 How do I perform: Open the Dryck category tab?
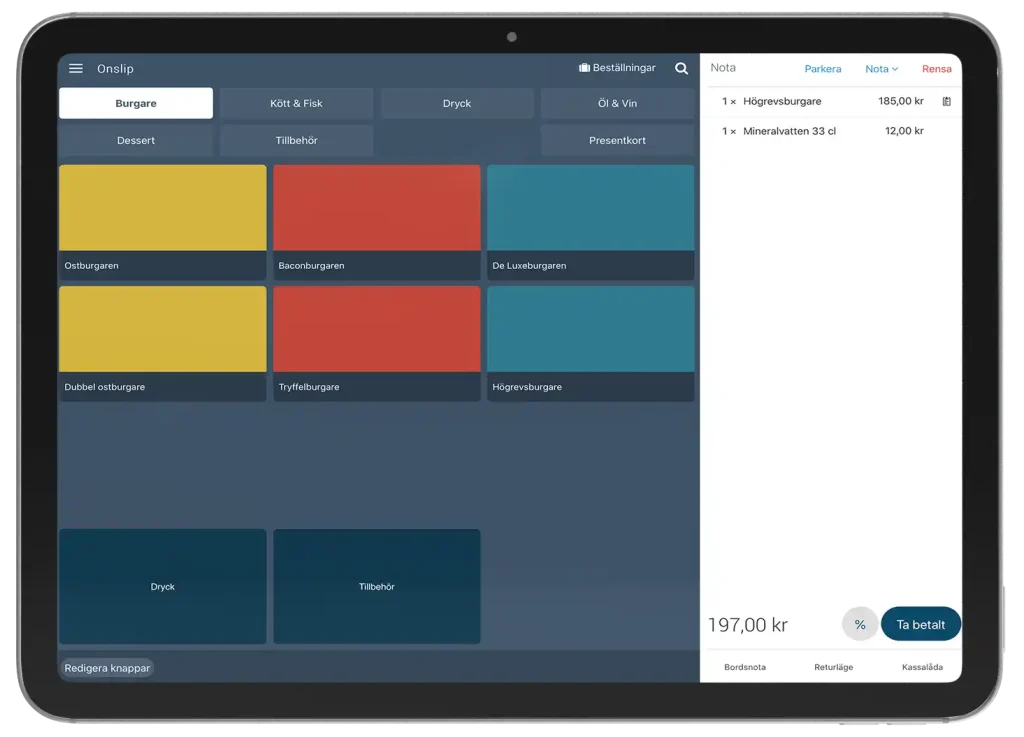(457, 103)
